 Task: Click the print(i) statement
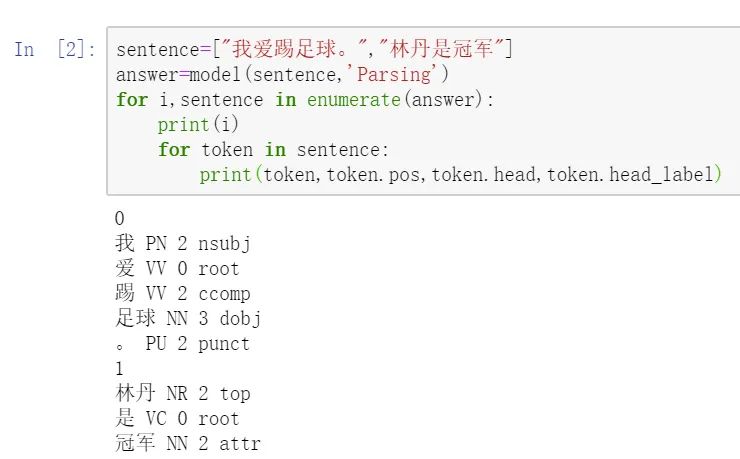pyautogui.click(x=199, y=125)
